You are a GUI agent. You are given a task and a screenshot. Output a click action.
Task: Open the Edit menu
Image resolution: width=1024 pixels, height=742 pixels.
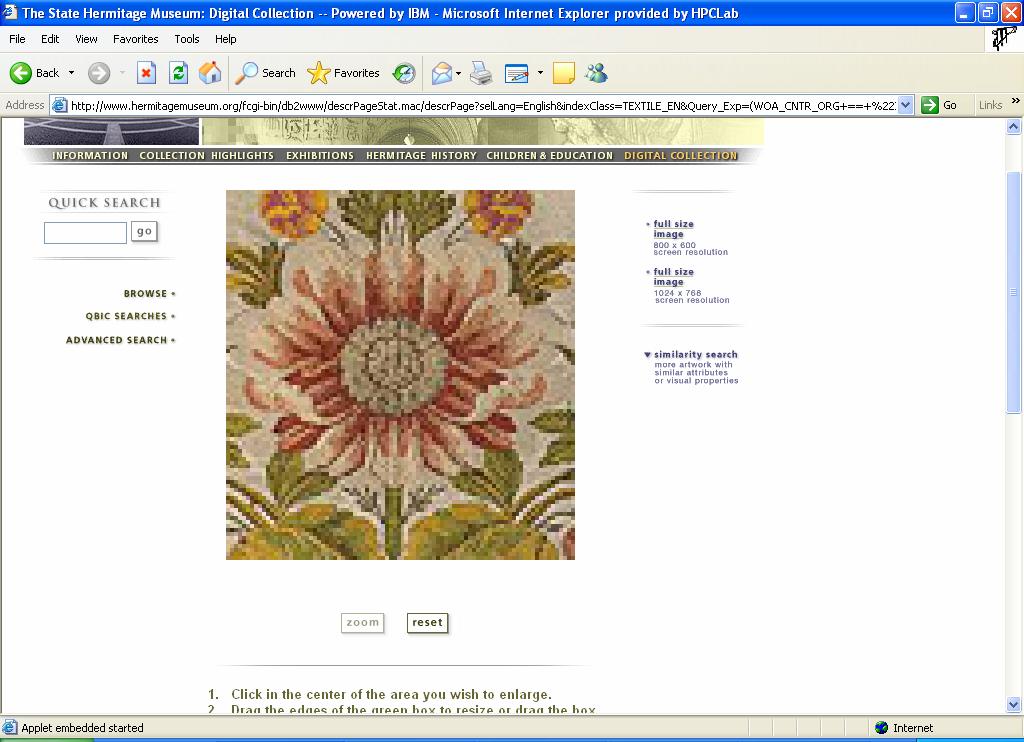click(x=50, y=39)
